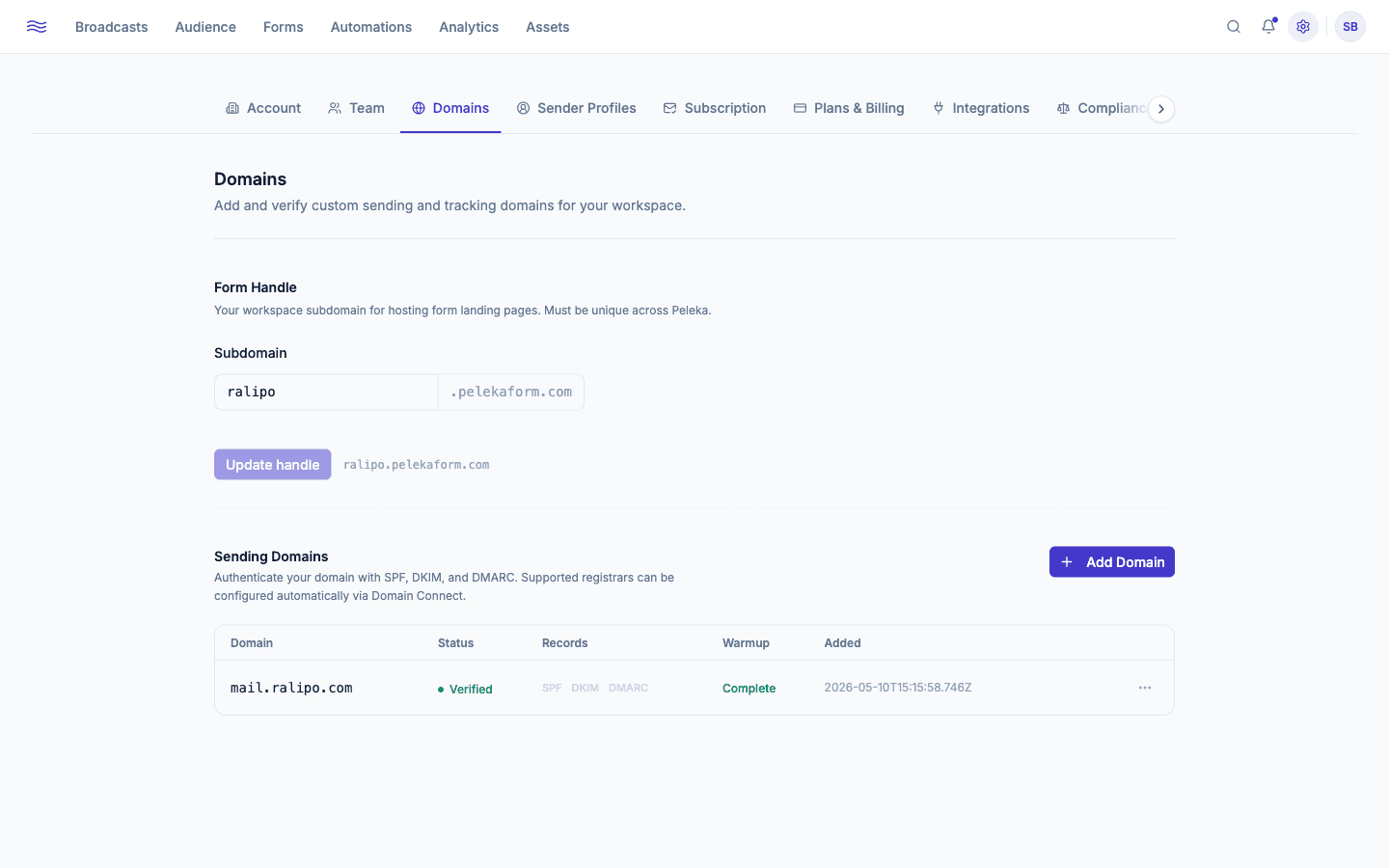The image size is (1389, 868).
Task: Click the settings gear icon
Action: coord(1303,27)
